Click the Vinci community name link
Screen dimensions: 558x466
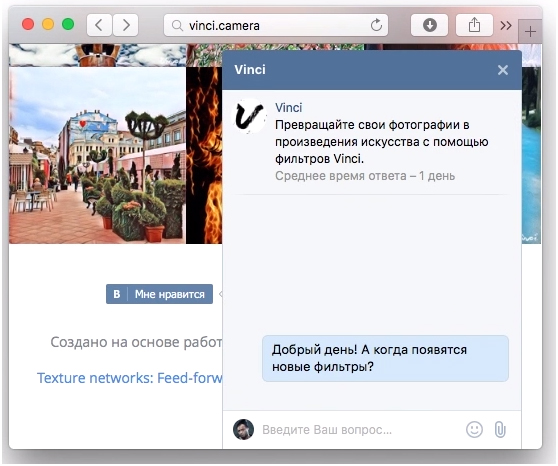289,108
